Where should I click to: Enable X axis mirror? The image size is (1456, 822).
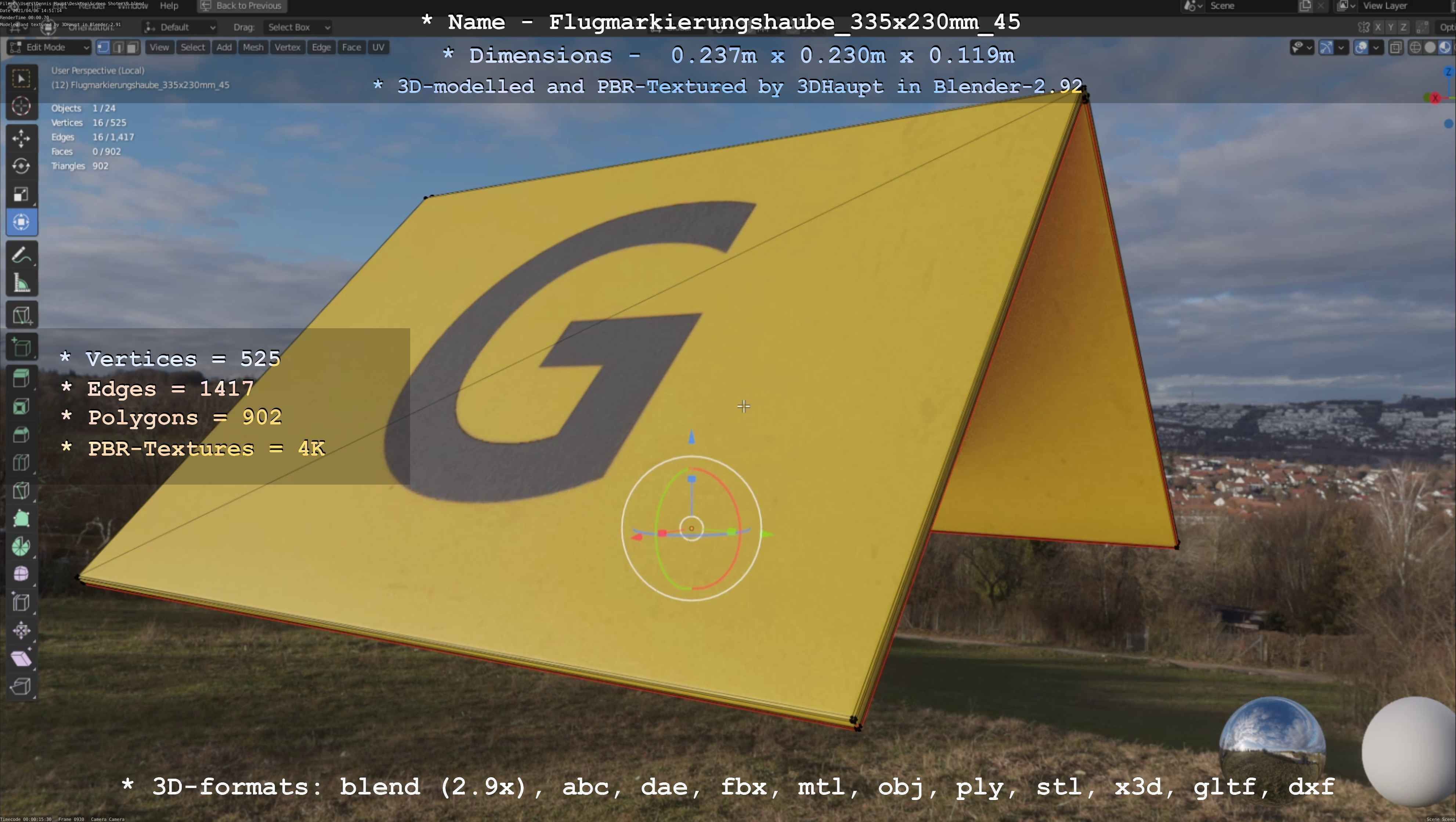point(1378,27)
